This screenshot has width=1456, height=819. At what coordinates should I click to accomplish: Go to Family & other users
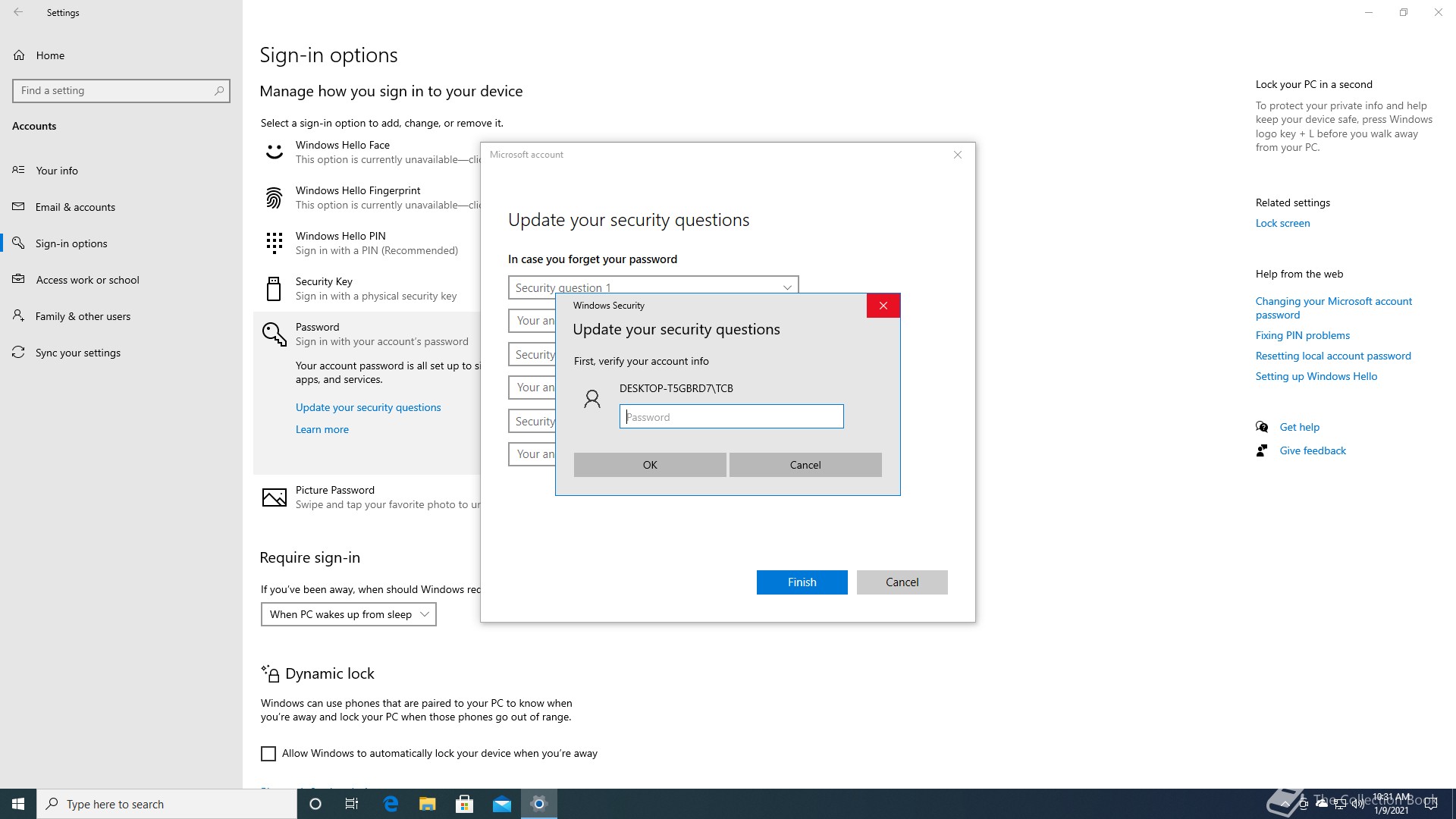(83, 316)
